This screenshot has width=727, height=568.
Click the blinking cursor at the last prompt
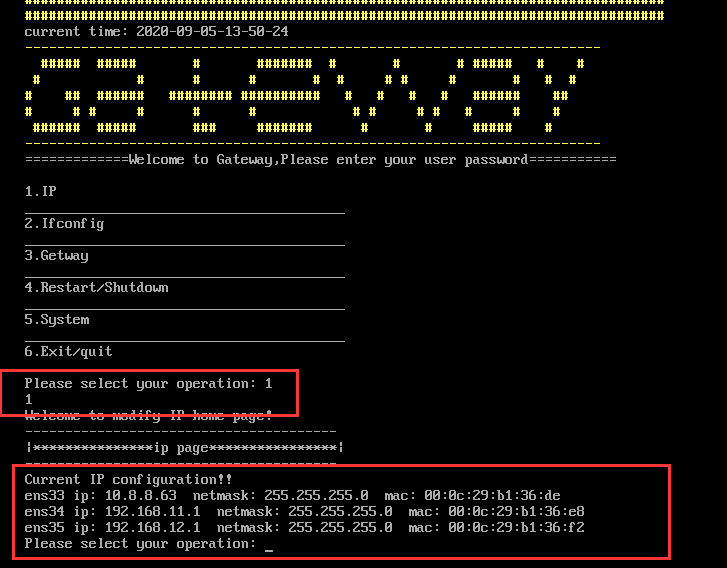pyautogui.click(x=269, y=544)
